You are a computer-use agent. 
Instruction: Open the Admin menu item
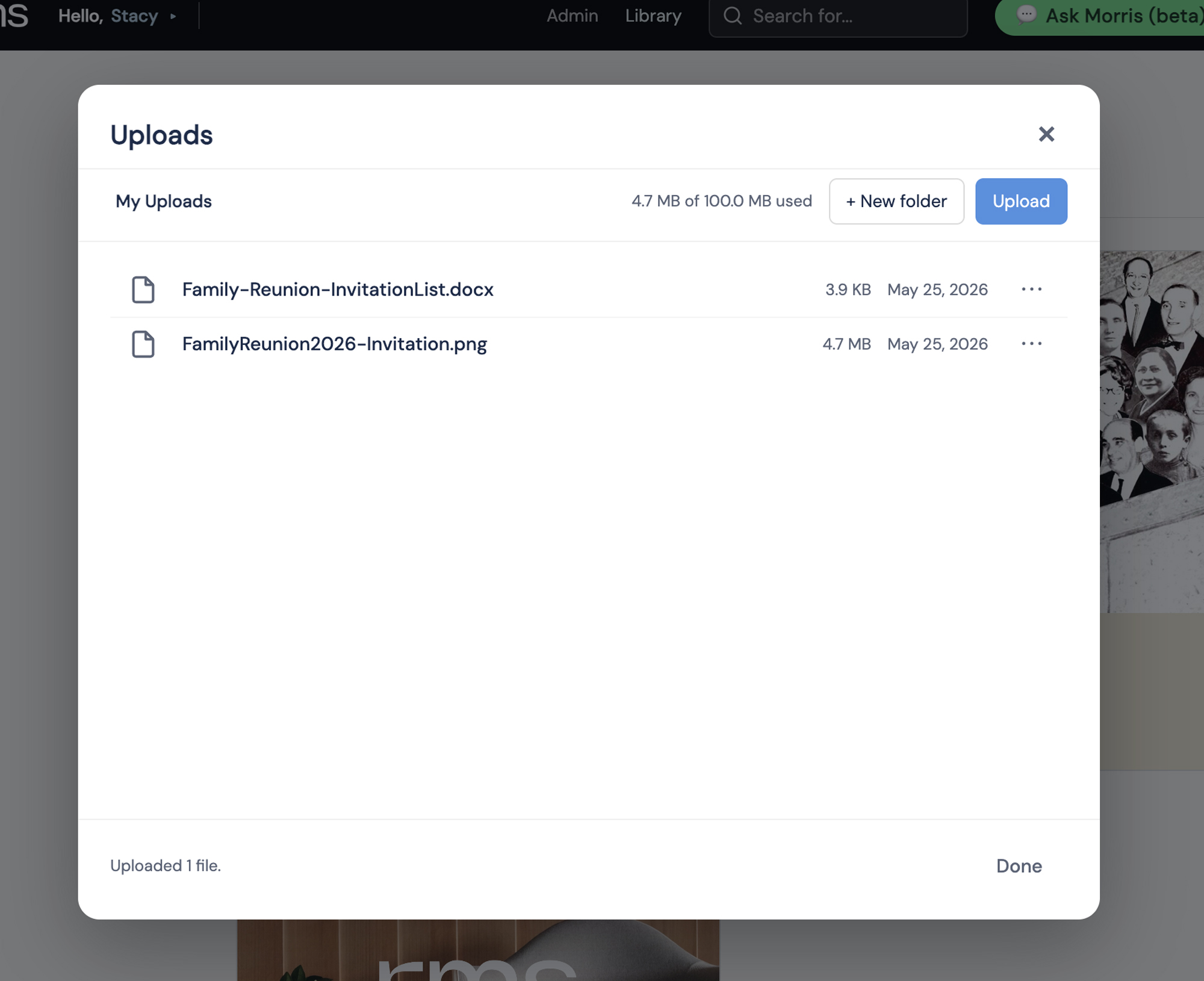pyautogui.click(x=572, y=16)
